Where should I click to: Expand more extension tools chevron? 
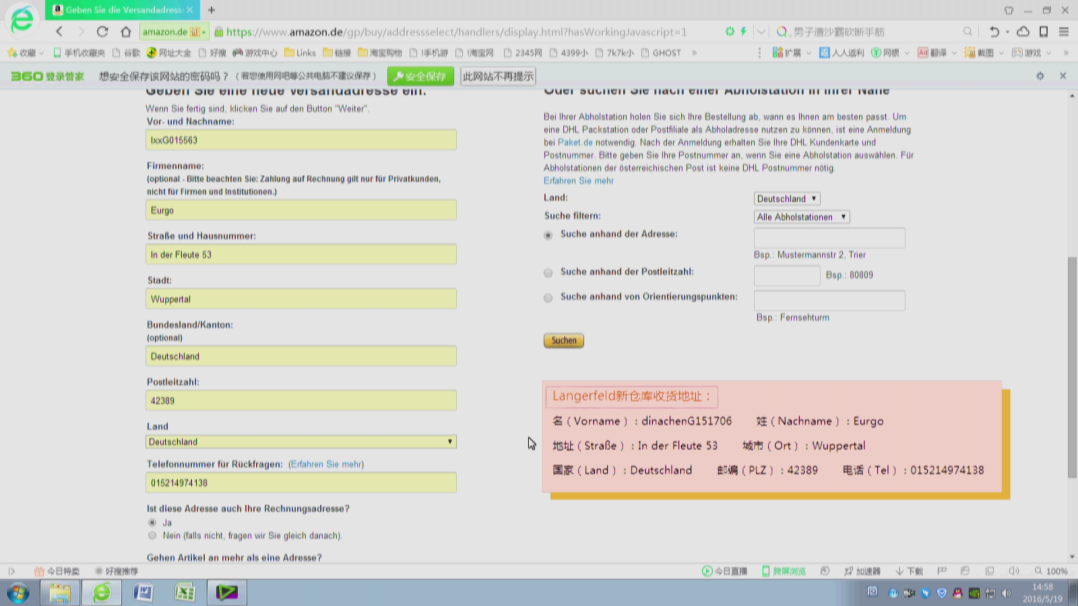coord(1066,52)
